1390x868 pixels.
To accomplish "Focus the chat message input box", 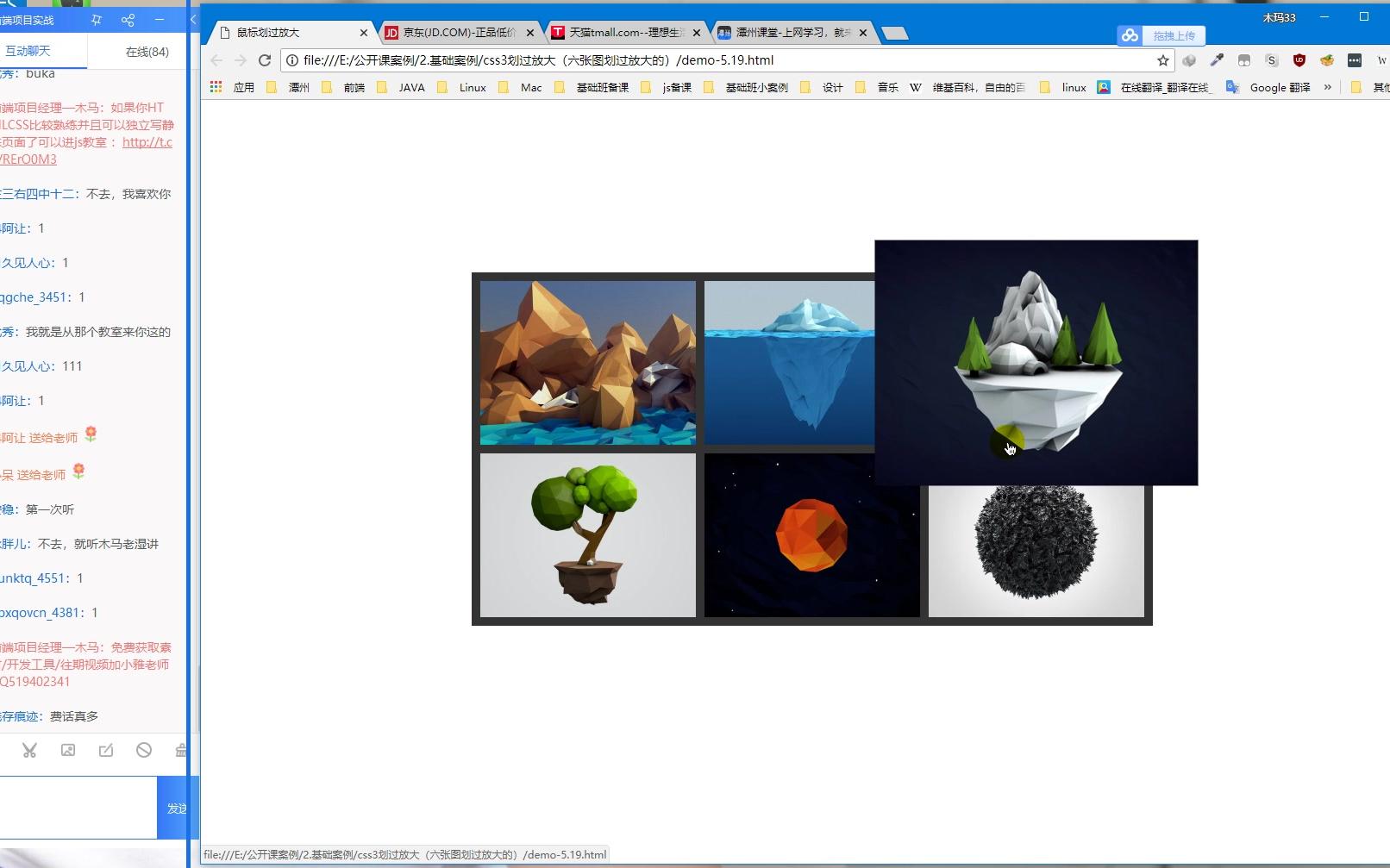I will 78,808.
